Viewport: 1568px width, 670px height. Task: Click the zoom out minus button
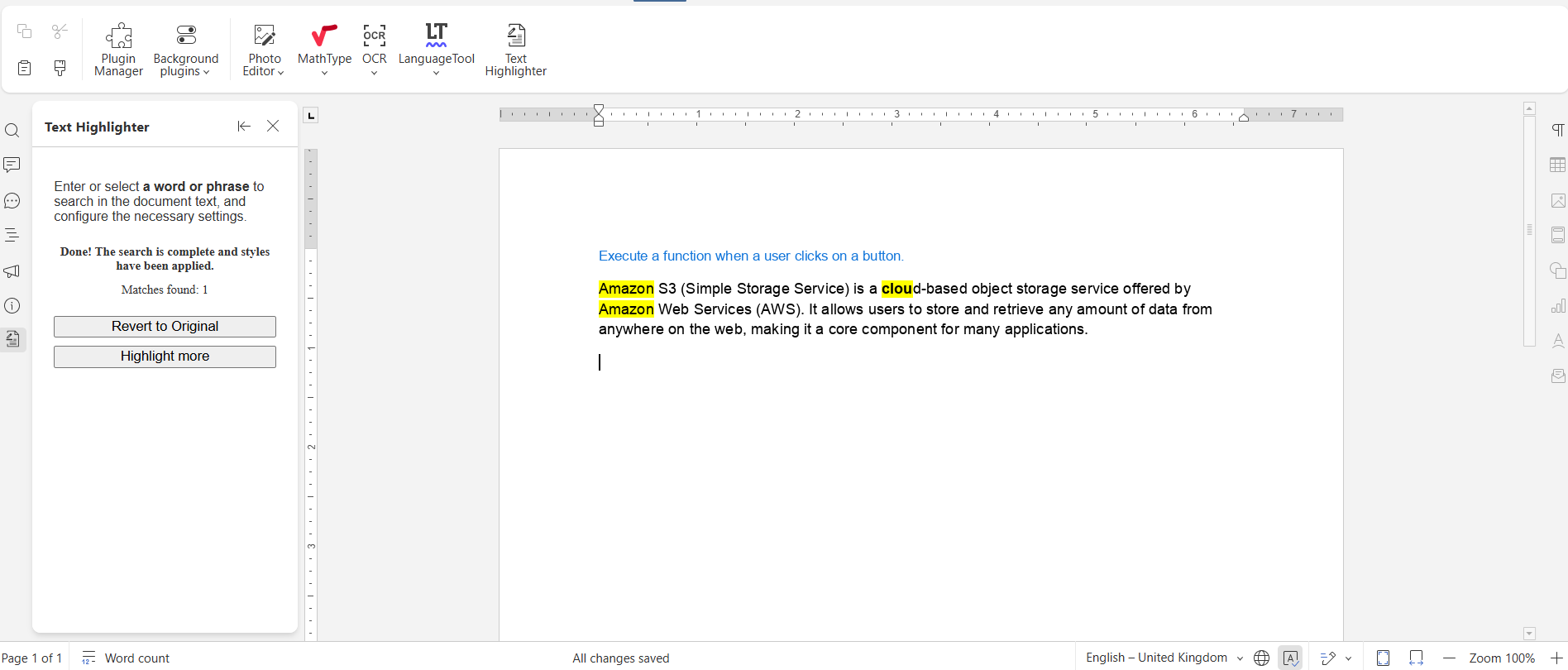tap(1449, 658)
